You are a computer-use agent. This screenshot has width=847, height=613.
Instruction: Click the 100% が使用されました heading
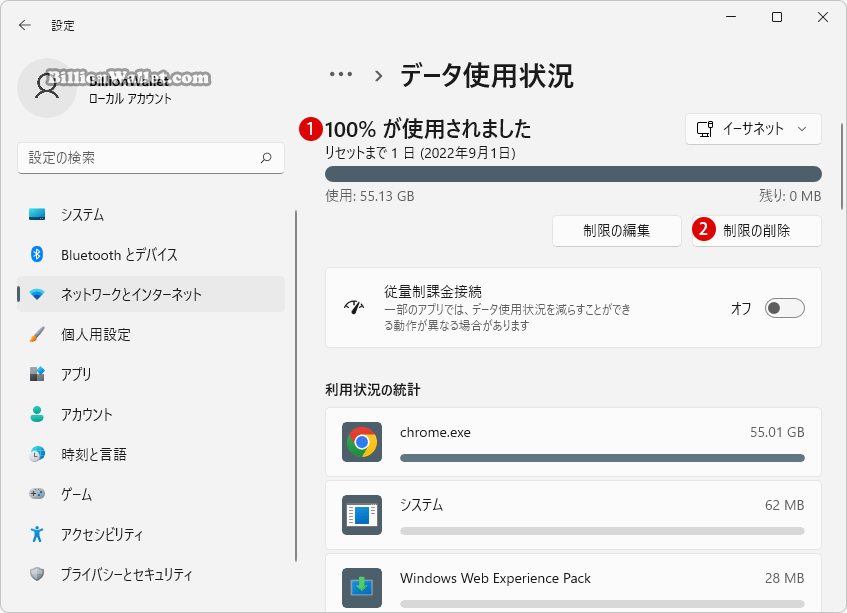[428, 129]
